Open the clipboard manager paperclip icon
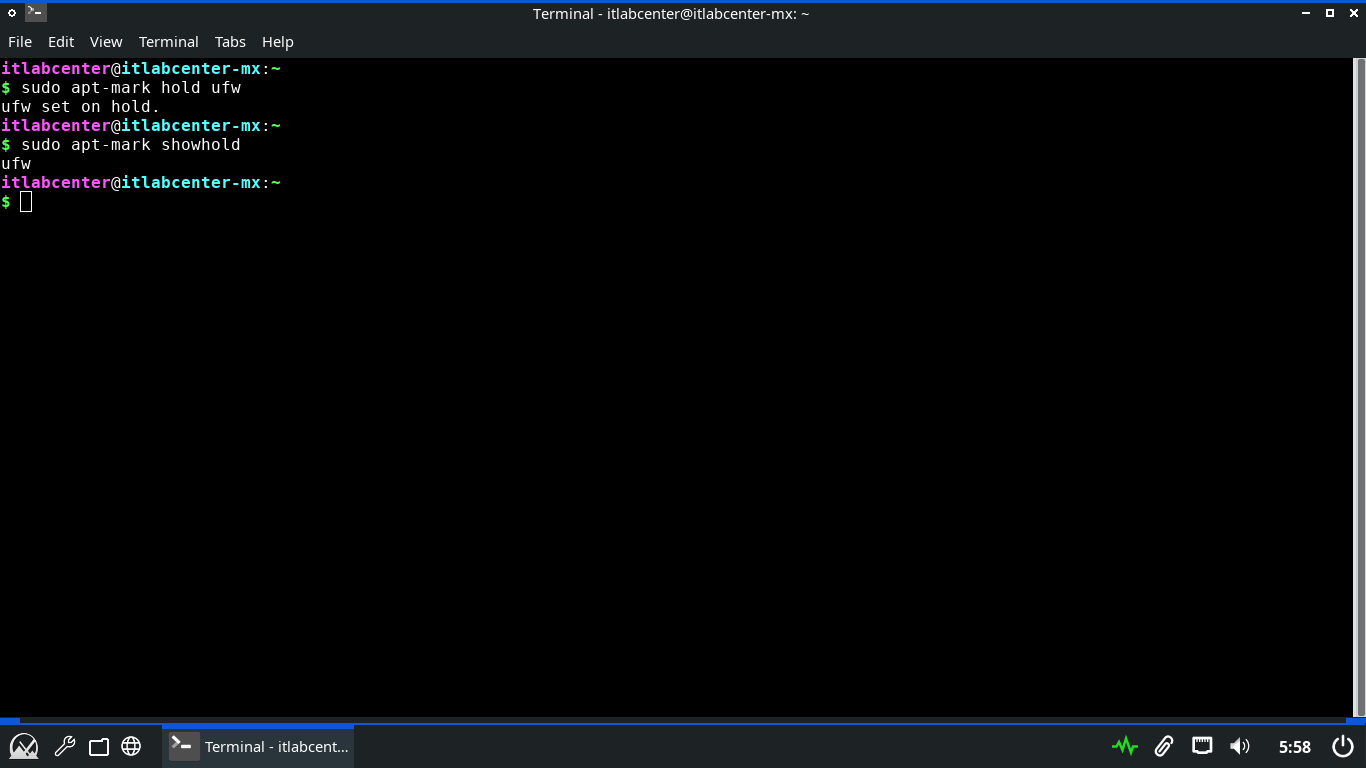The image size is (1366, 768). click(1163, 746)
